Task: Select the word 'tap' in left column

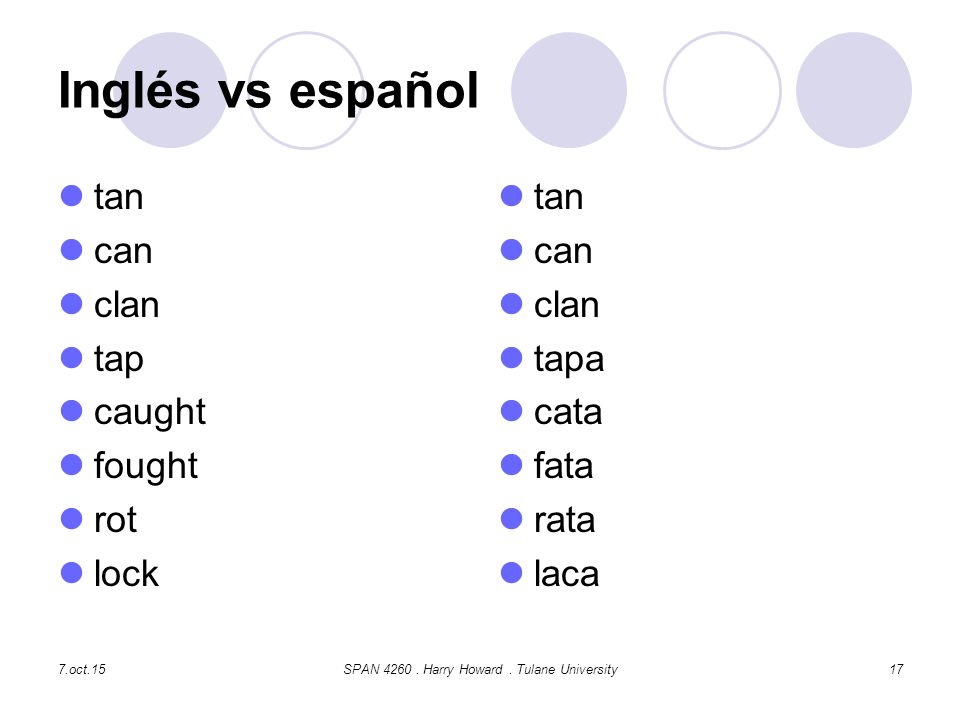Action: (x=119, y=360)
